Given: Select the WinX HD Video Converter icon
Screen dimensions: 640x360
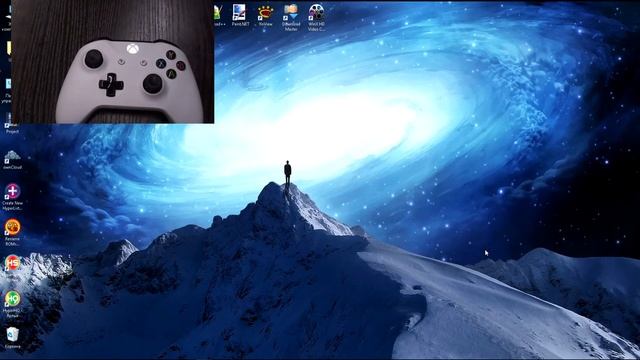Looking at the screenshot, I should click(x=316, y=17).
